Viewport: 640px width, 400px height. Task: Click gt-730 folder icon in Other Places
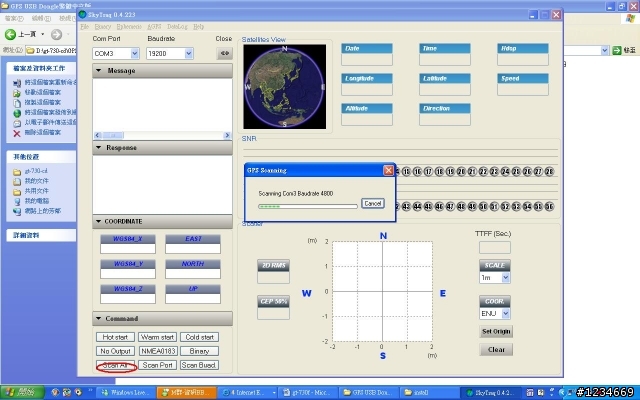coord(17,171)
